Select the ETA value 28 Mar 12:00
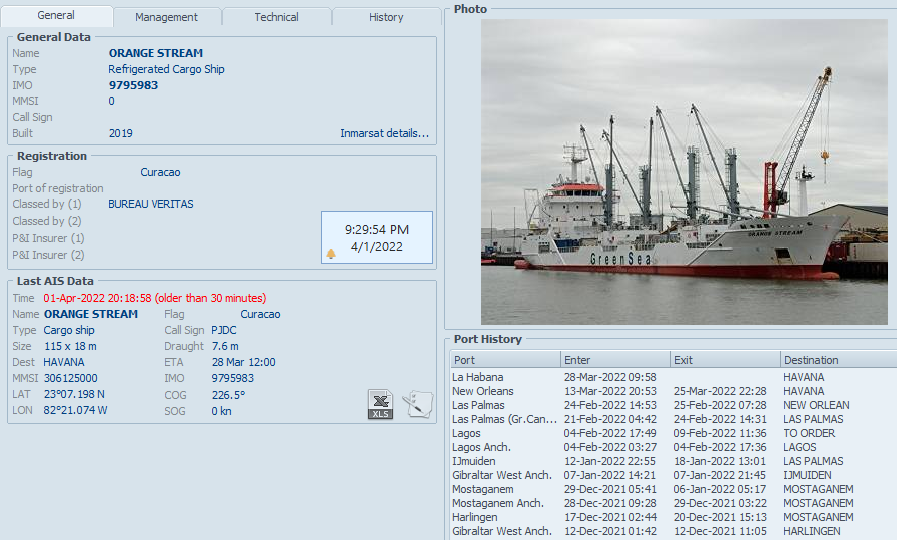Screen dimensions: 897x540 pos(244,362)
